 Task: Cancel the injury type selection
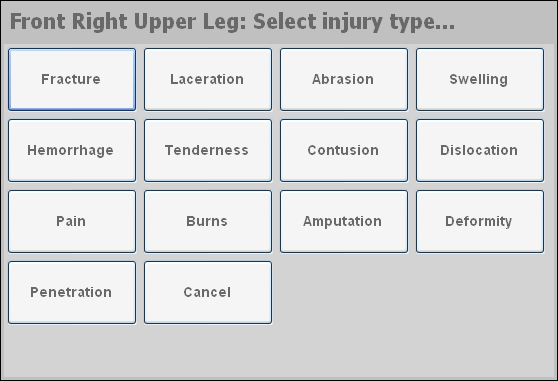click(208, 292)
